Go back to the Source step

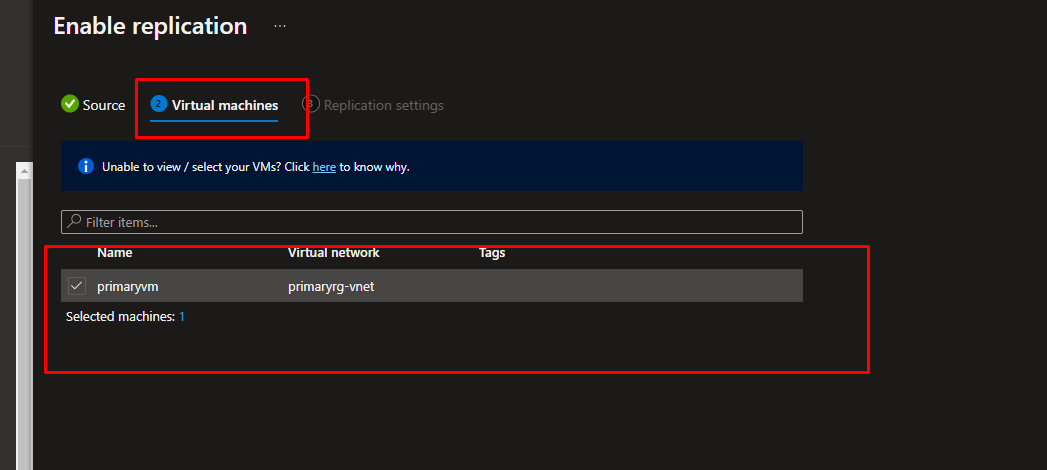(x=93, y=105)
